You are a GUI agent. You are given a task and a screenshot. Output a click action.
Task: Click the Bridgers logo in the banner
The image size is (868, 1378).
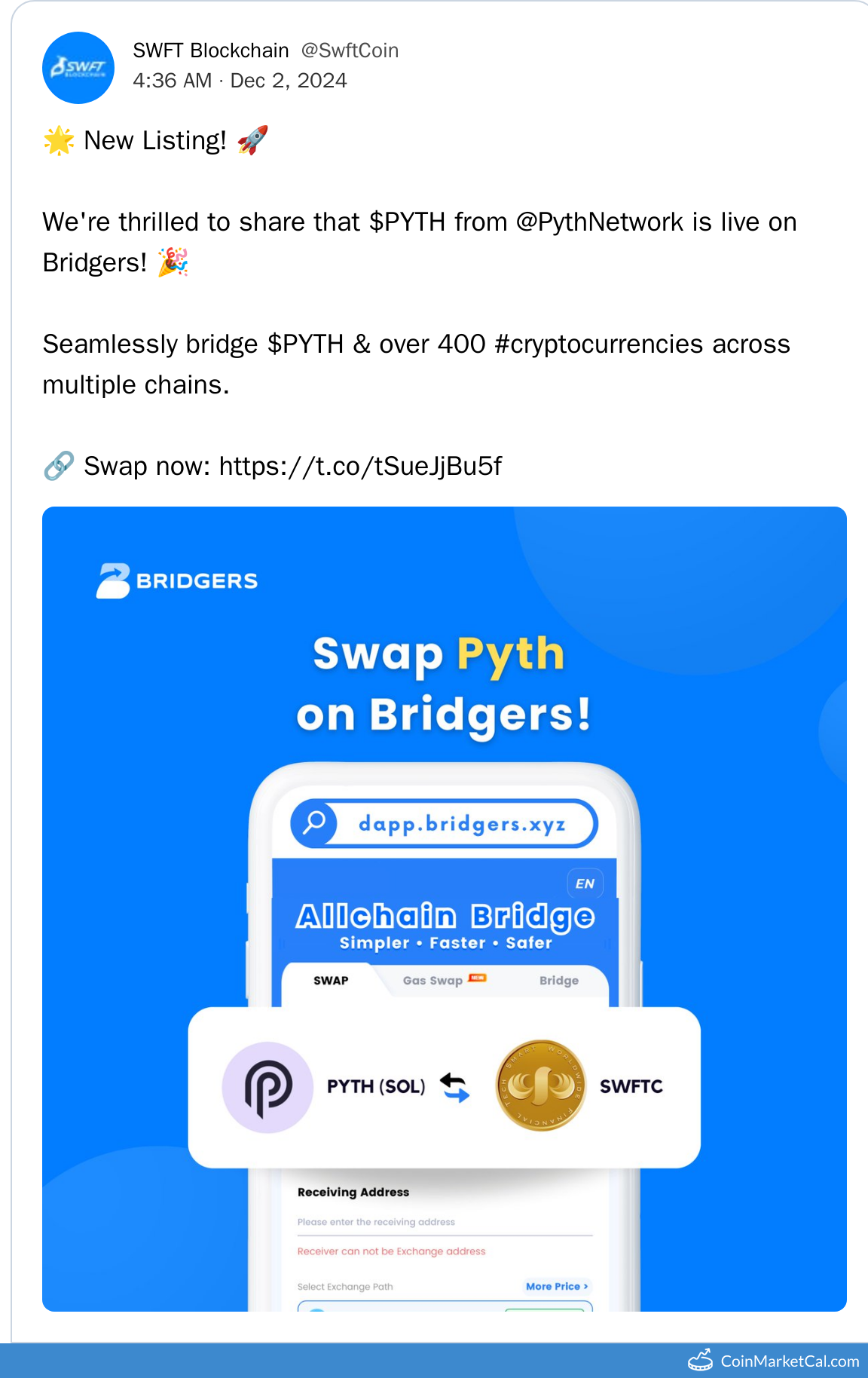[x=177, y=580]
